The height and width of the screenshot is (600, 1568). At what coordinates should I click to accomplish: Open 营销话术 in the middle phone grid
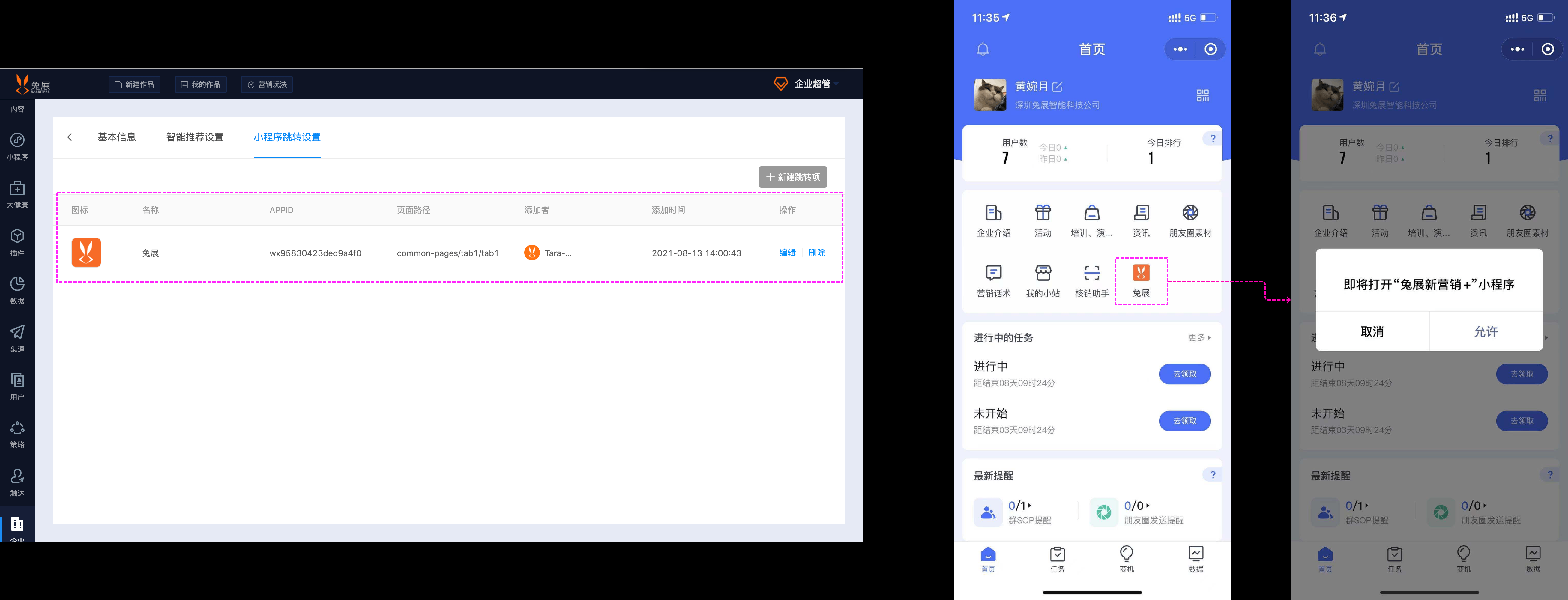(x=993, y=281)
